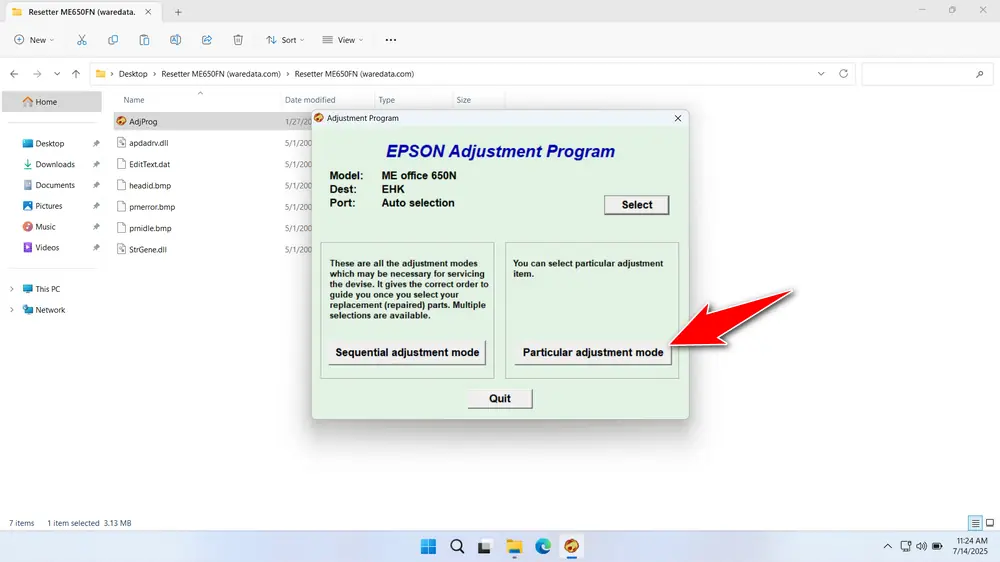Select Home in navigation pane
This screenshot has height=562, width=1000.
[52, 101]
